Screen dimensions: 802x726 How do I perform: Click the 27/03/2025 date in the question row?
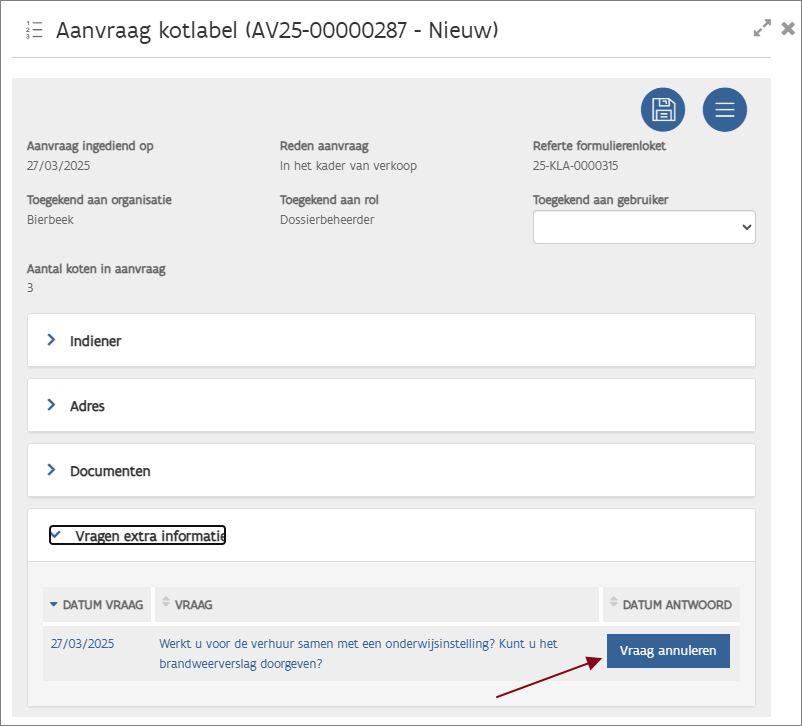point(82,644)
